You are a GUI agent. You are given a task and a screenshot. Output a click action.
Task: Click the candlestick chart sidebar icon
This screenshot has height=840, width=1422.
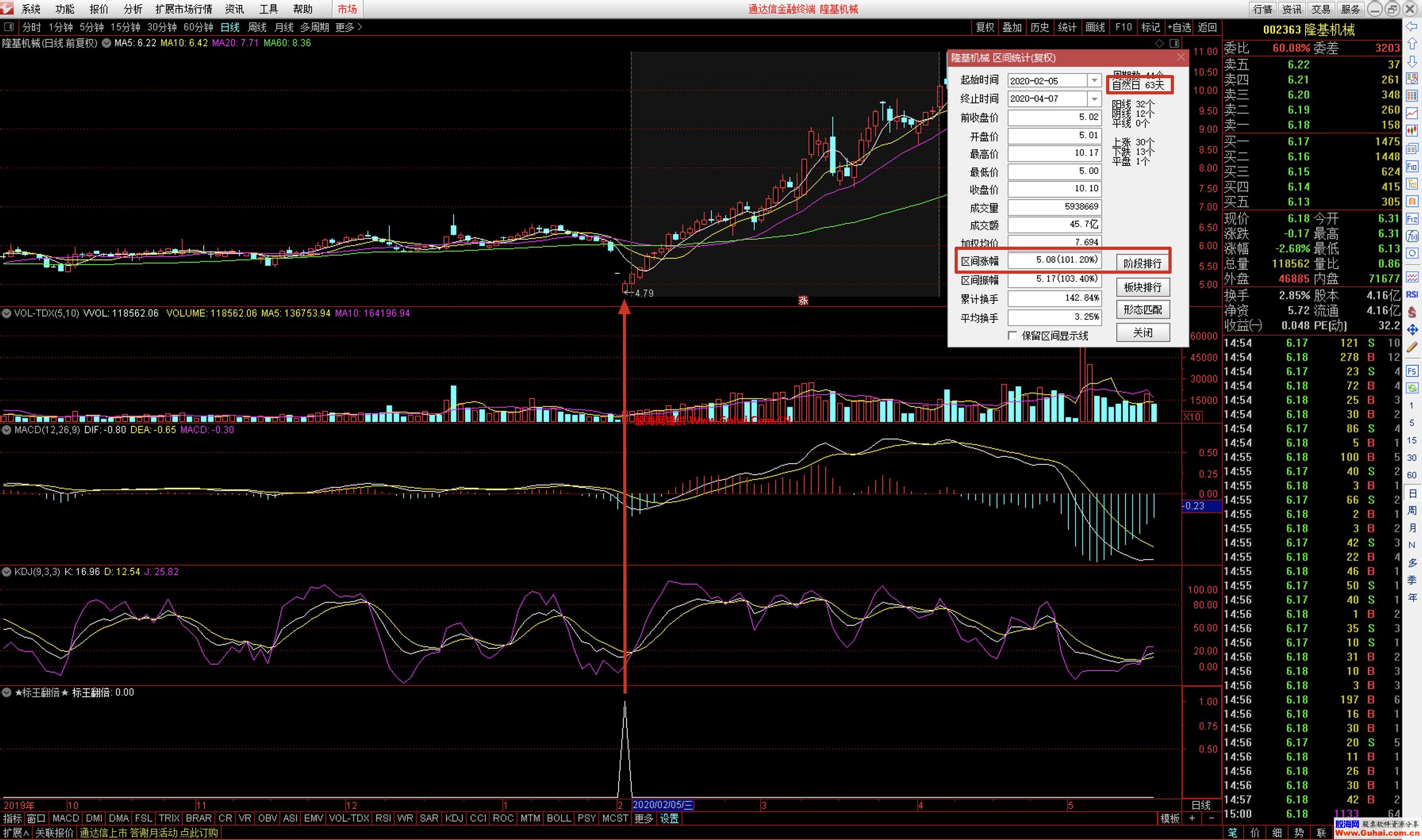pyautogui.click(x=1412, y=131)
